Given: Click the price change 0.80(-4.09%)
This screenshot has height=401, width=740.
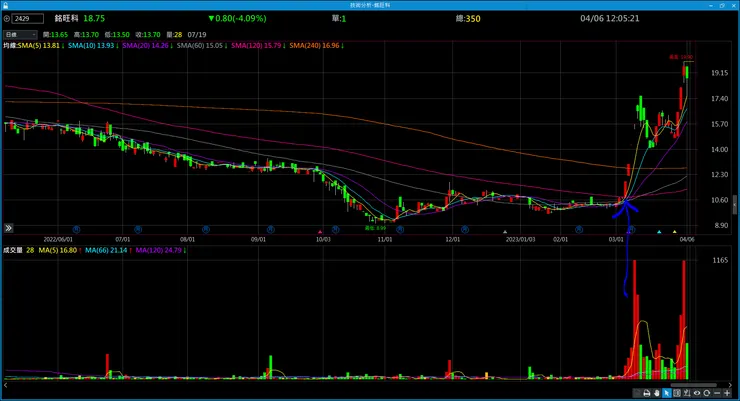Looking at the screenshot, I should point(237,18).
